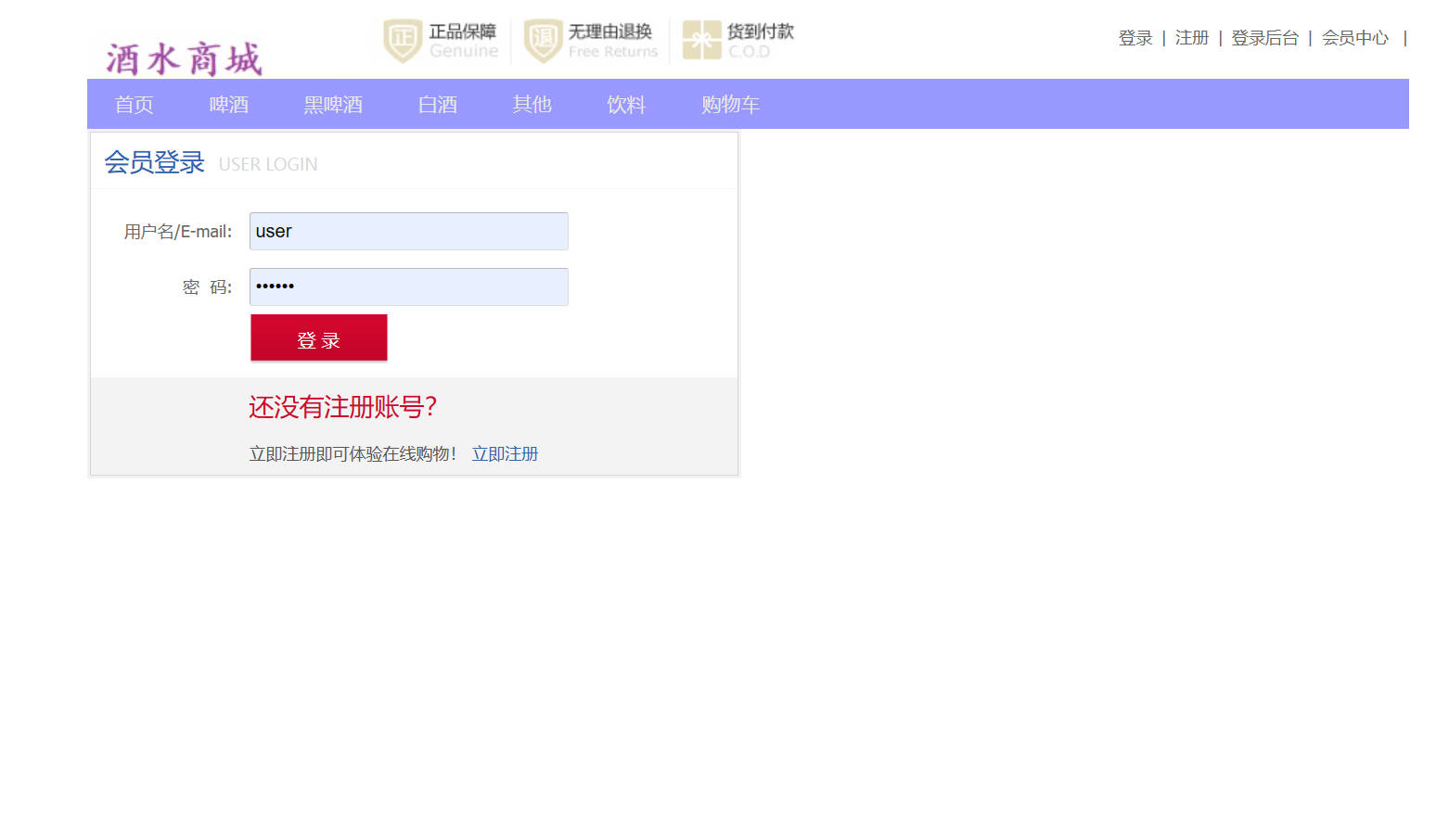The image size is (1436, 840).
Task: Select the 啤酒 beer category
Action: point(228,104)
